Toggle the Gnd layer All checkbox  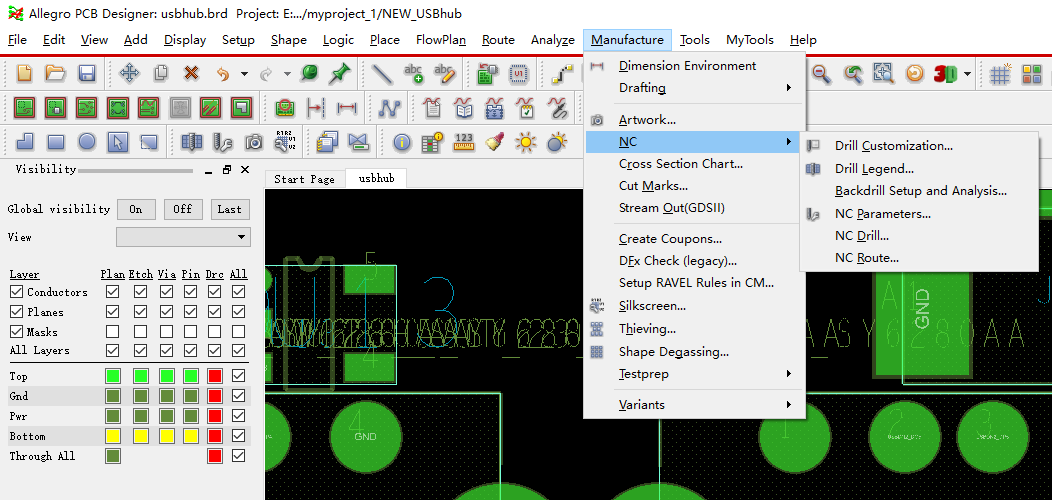pyautogui.click(x=238, y=396)
